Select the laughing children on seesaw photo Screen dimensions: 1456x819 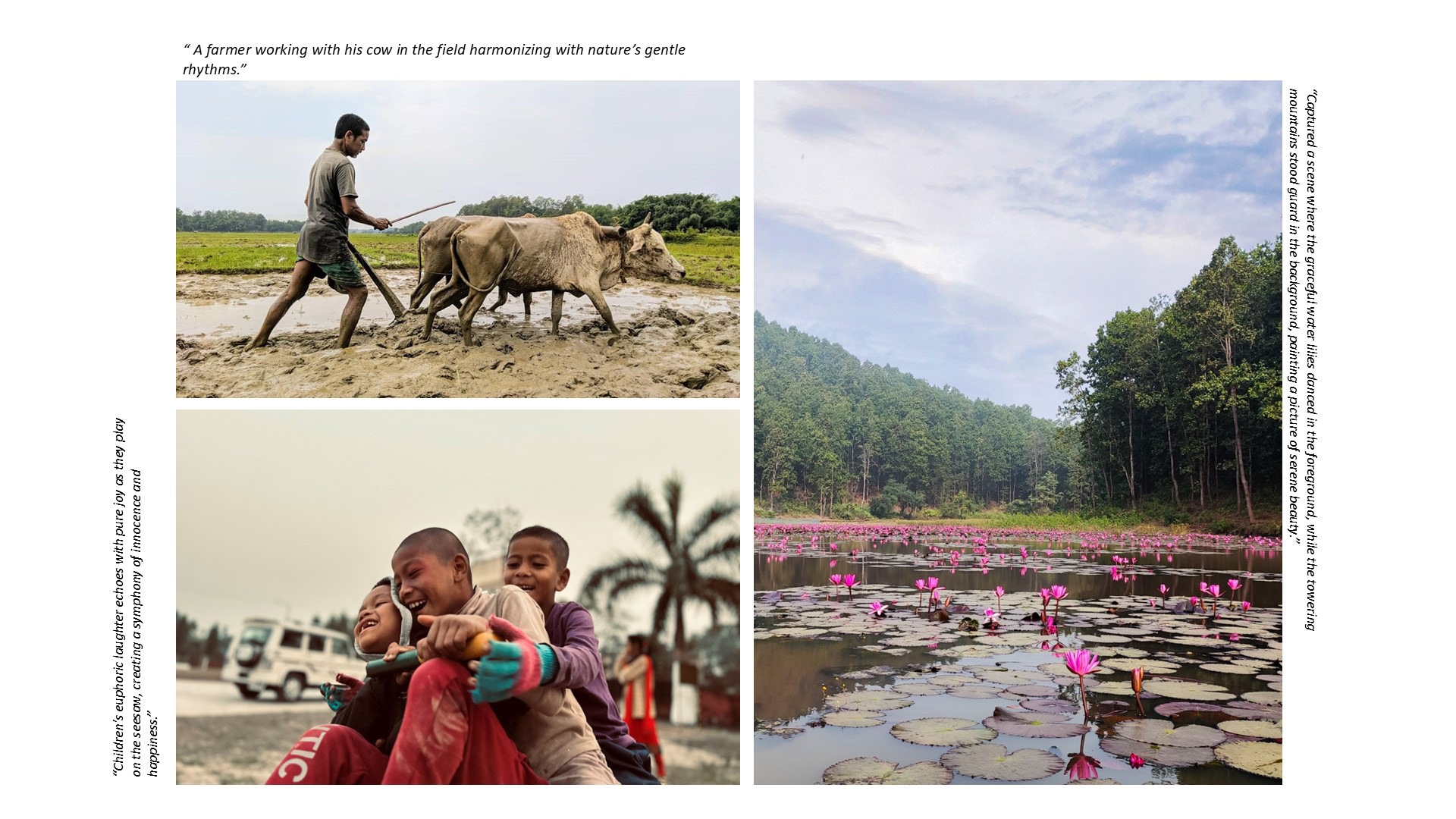(458, 597)
